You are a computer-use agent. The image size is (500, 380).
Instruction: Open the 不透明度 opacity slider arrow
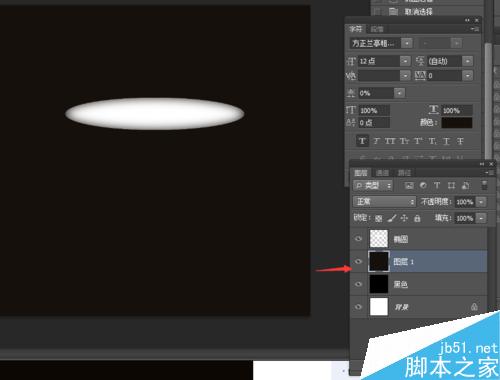(x=481, y=202)
